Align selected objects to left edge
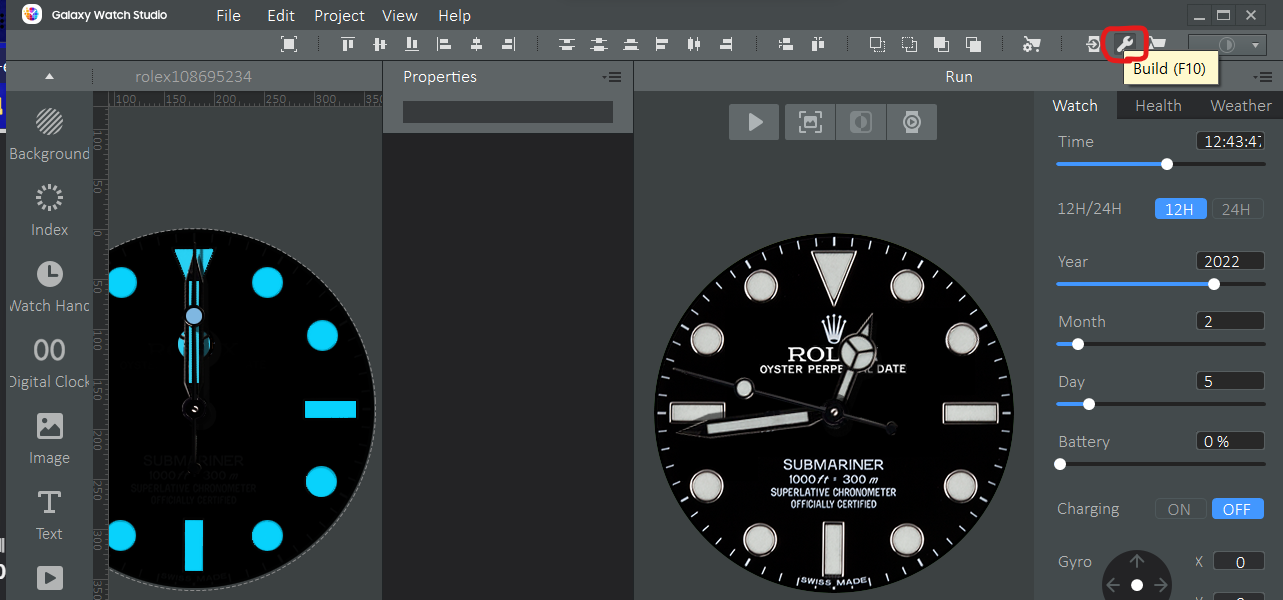The height and width of the screenshot is (600, 1283). pos(443,44)
